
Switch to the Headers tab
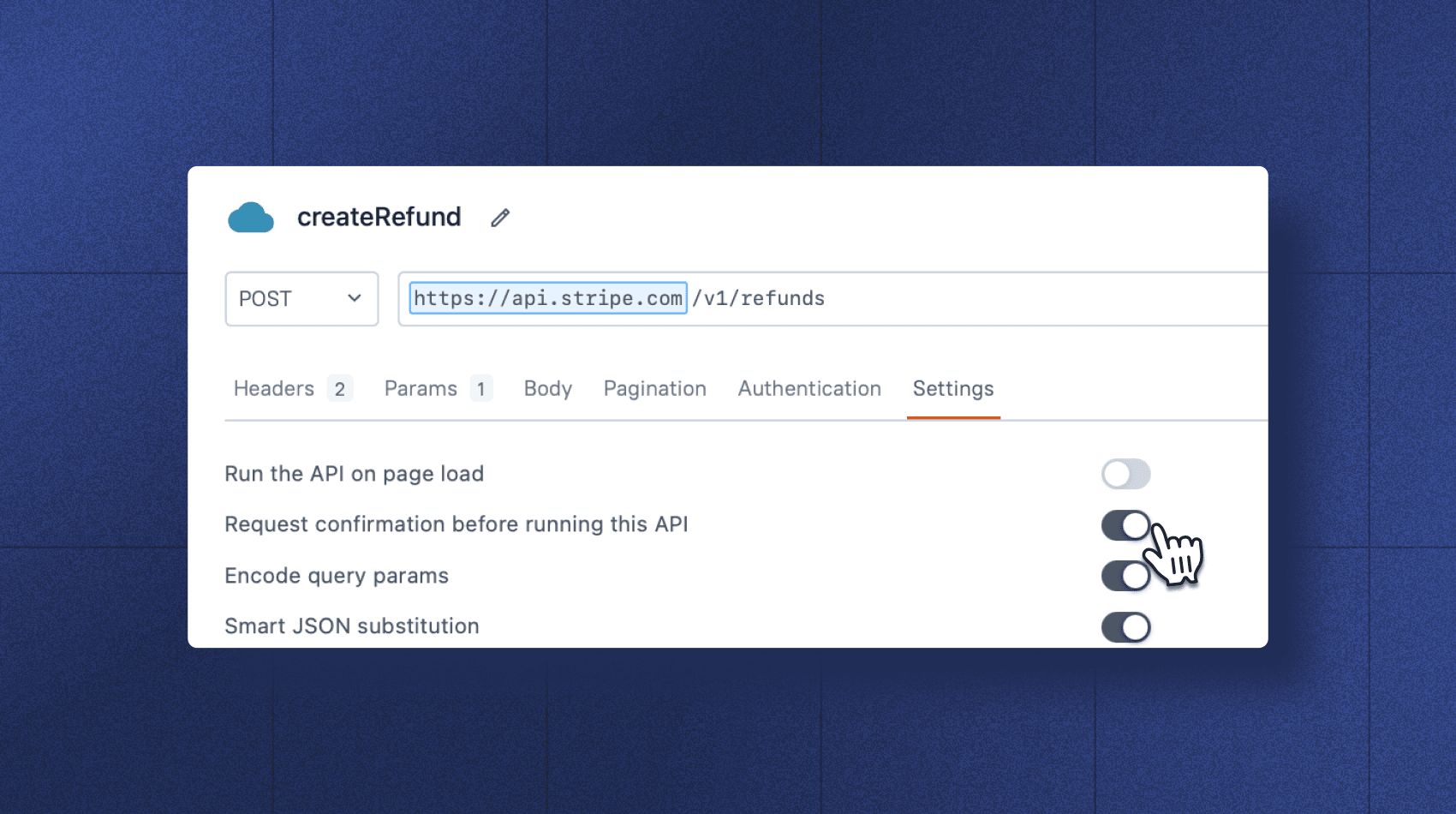pyautogui.click(x=273, y=388)
